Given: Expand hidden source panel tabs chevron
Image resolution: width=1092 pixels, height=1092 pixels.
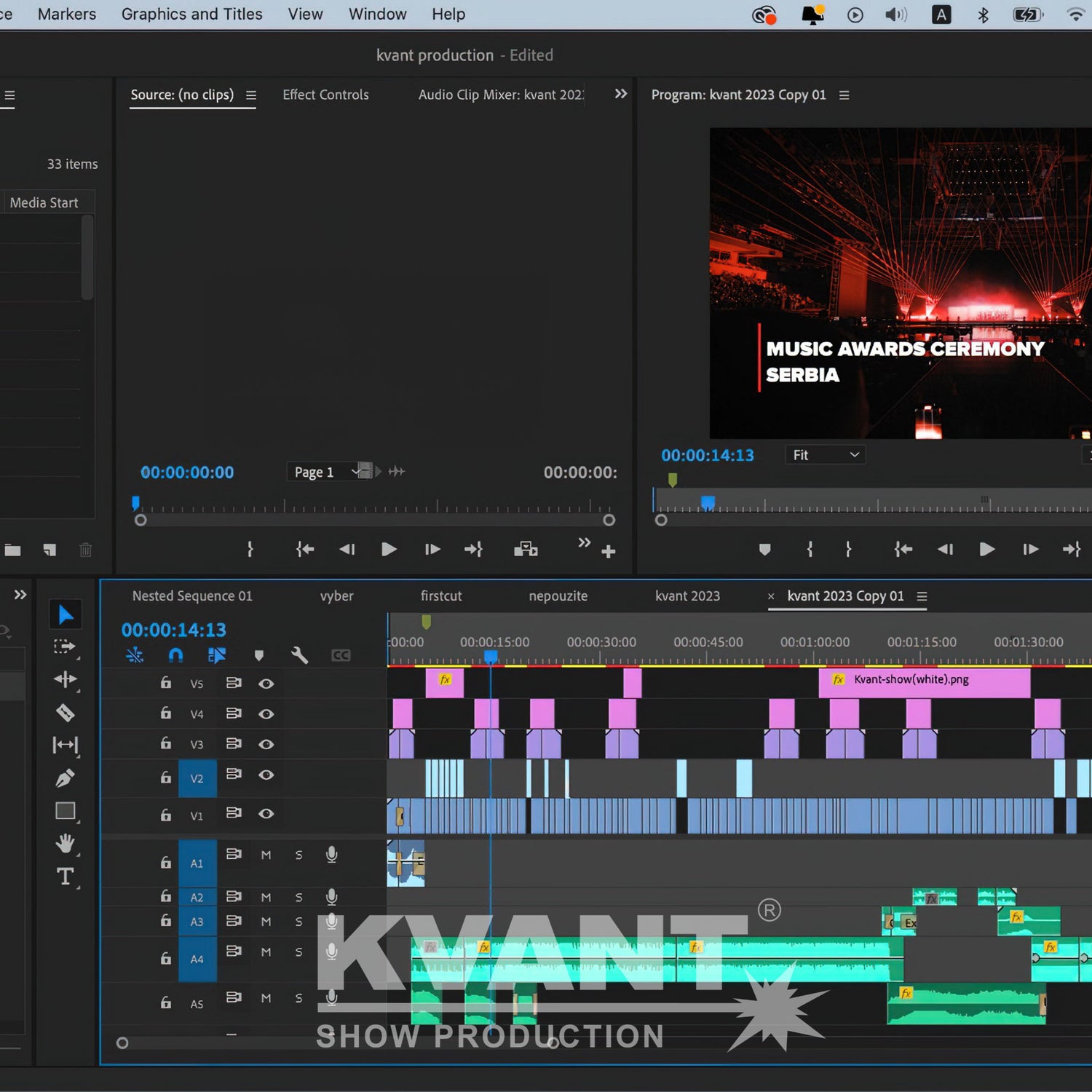Looking at the screenshot, I should [x=620, y=94].
